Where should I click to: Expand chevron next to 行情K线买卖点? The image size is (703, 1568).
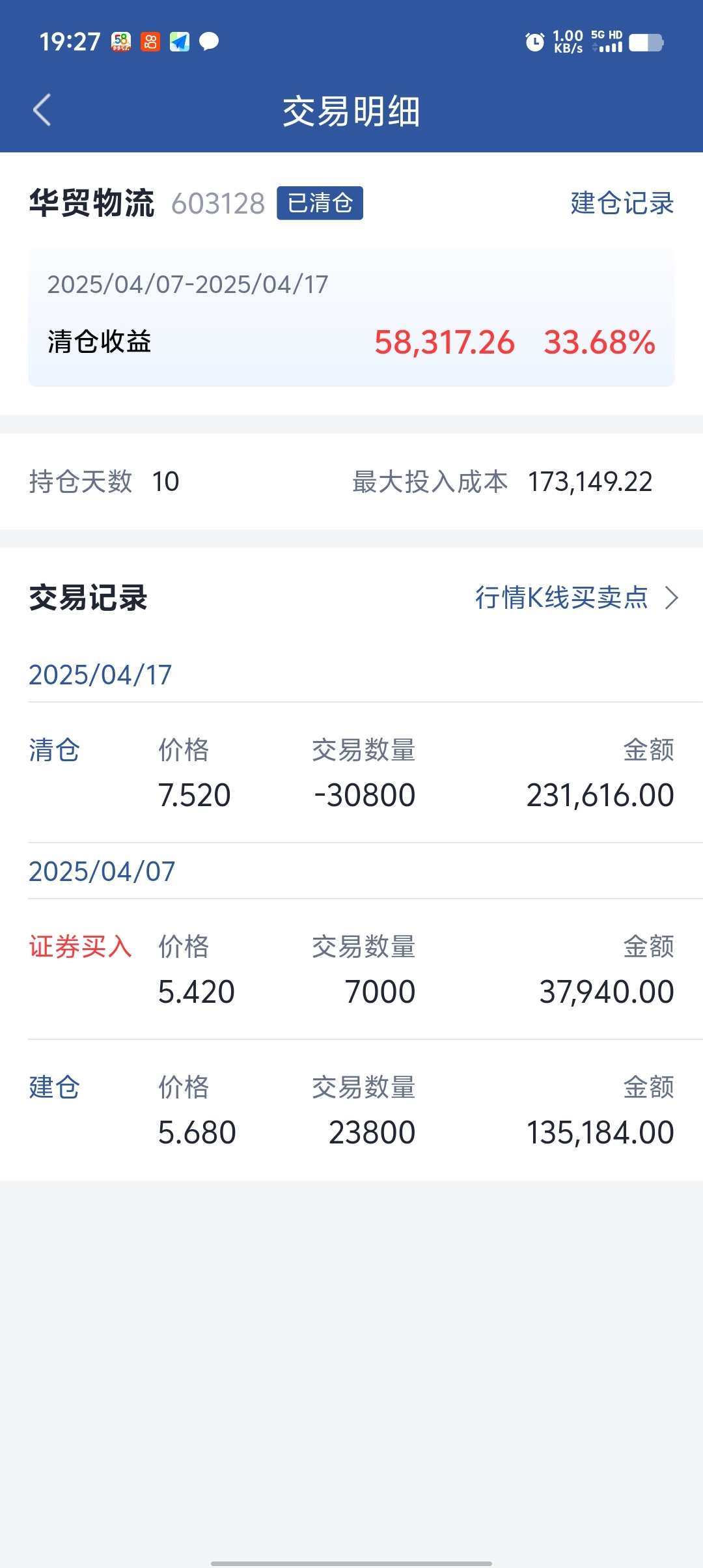(x=672, y=597)
